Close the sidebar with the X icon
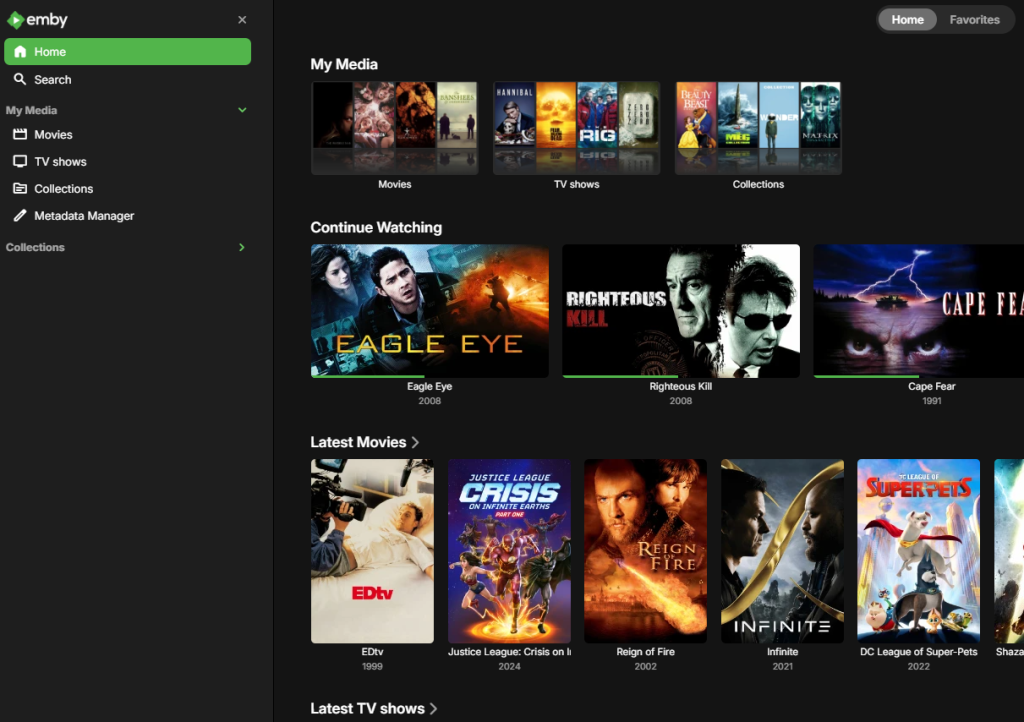1024x722 pixels. (242, 20)
